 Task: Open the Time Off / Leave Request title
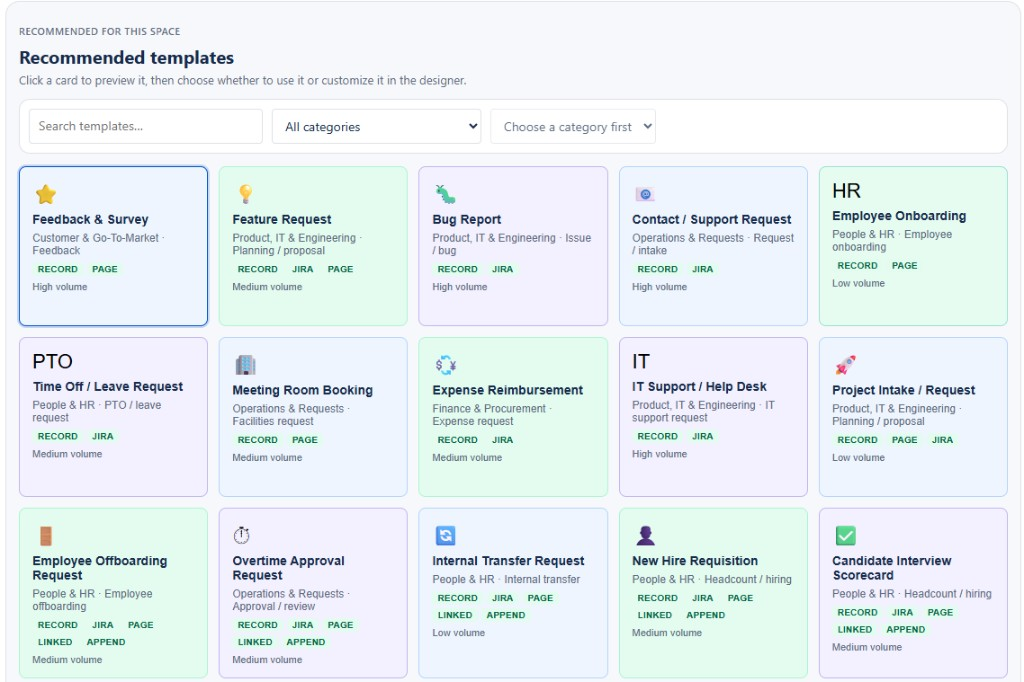(108, 387)
